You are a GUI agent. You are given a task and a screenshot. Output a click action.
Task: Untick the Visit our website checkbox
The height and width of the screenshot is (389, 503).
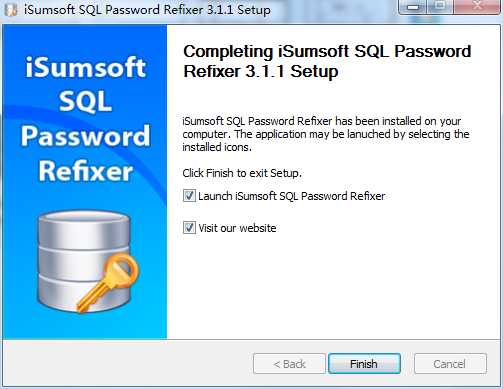(x=189, y=228)
